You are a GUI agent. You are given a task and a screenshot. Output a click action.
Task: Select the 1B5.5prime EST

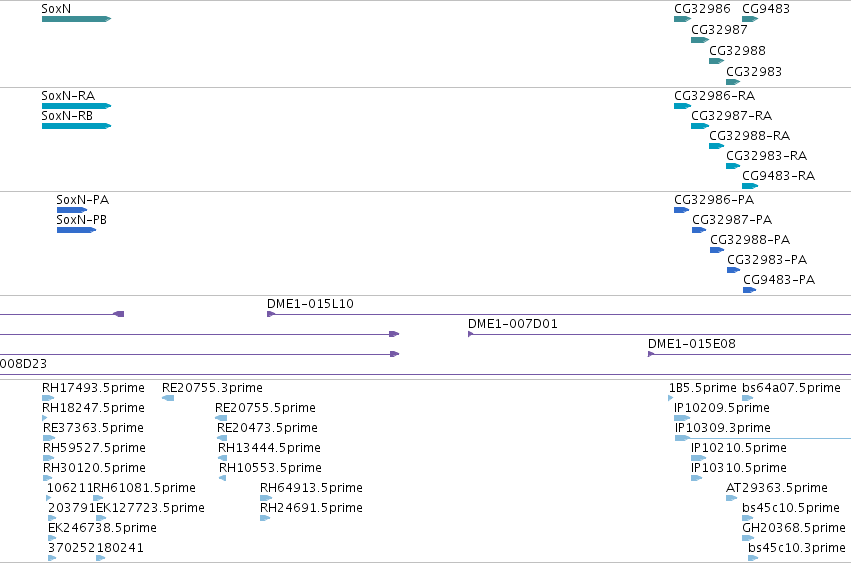(x=671, y=398)
